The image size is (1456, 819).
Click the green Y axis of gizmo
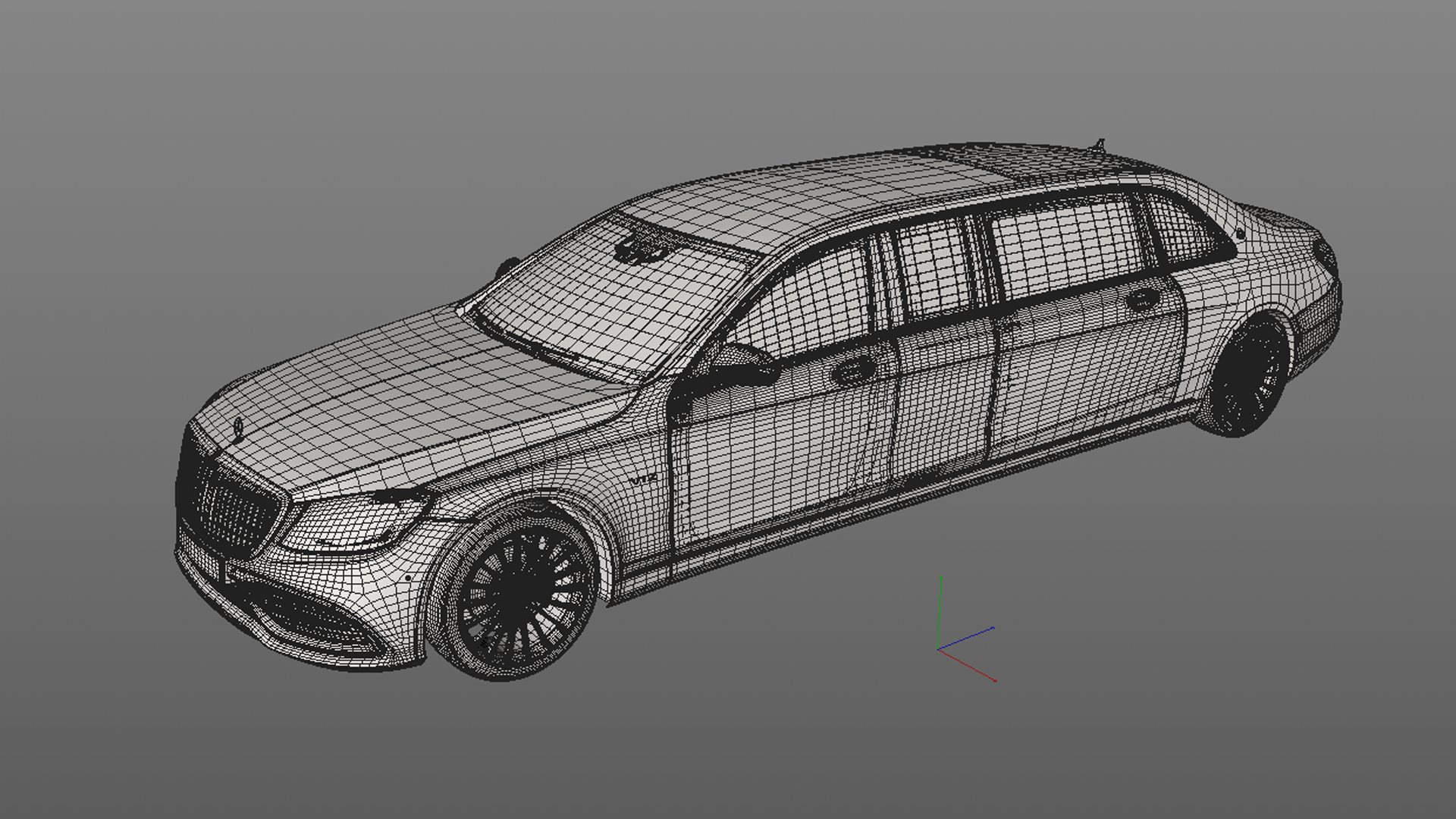pos(940,610)
